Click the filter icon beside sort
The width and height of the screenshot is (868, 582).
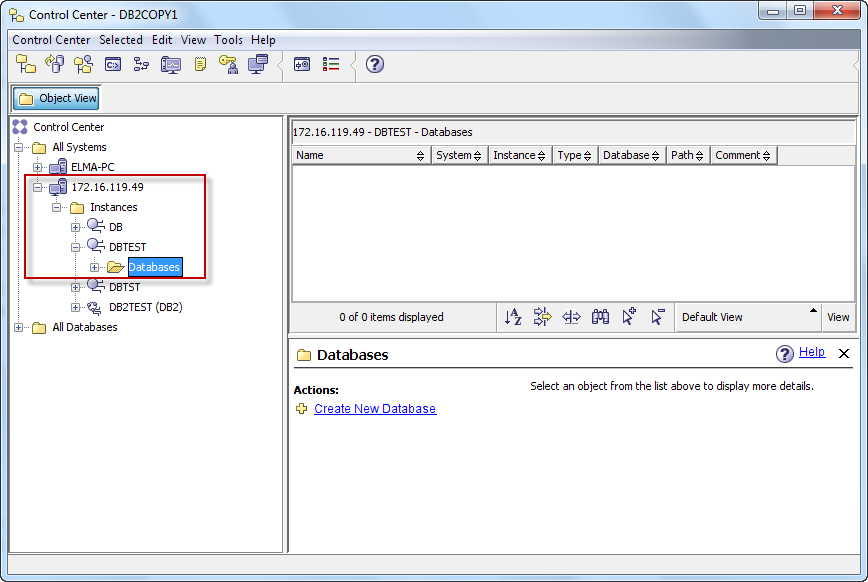pyautogui.click(x=542, y=317)
